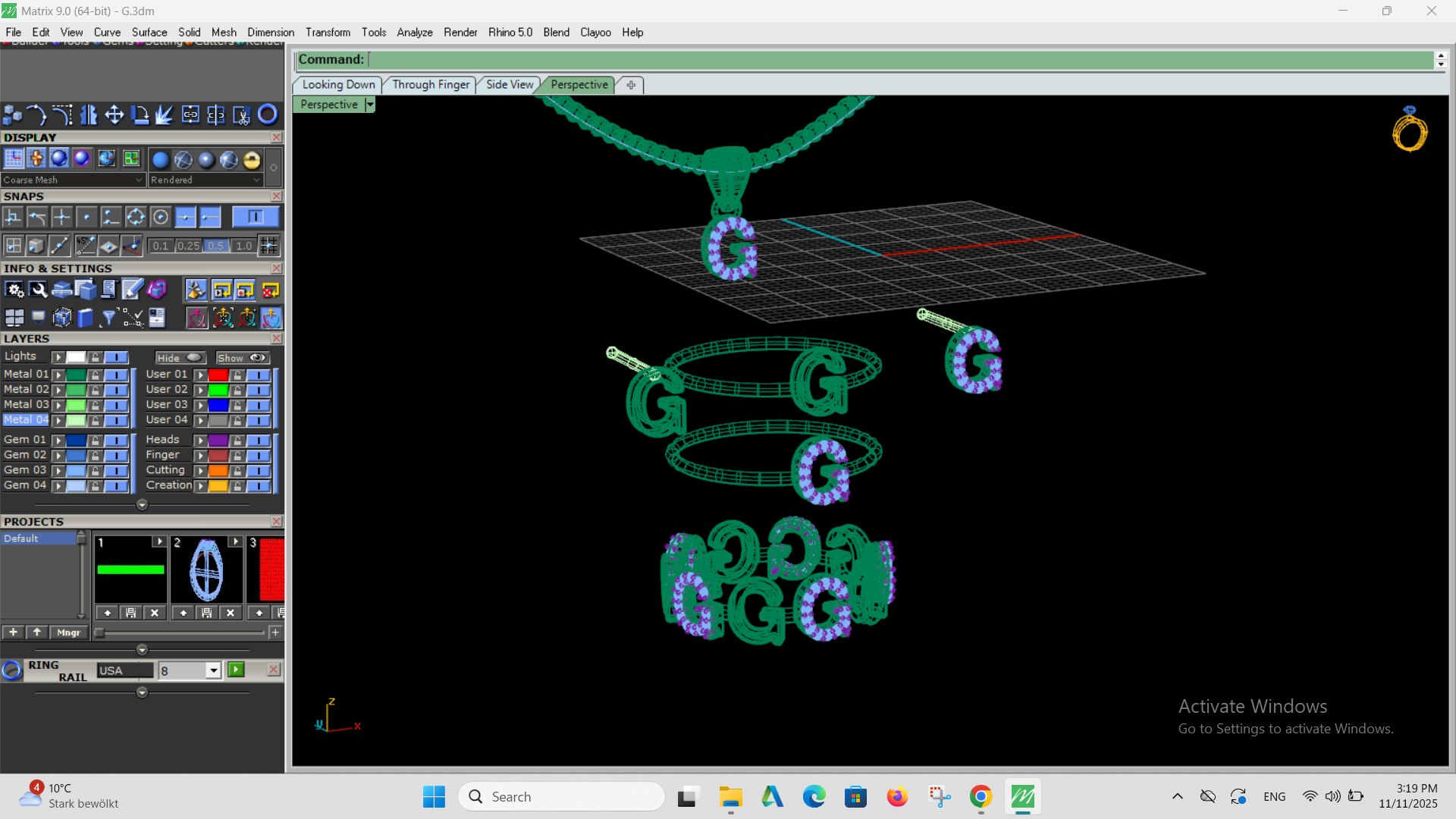This screenshot has height=819, width=1456.
Task: Click the User 02 green color swatch
Action: coord(218,390)
